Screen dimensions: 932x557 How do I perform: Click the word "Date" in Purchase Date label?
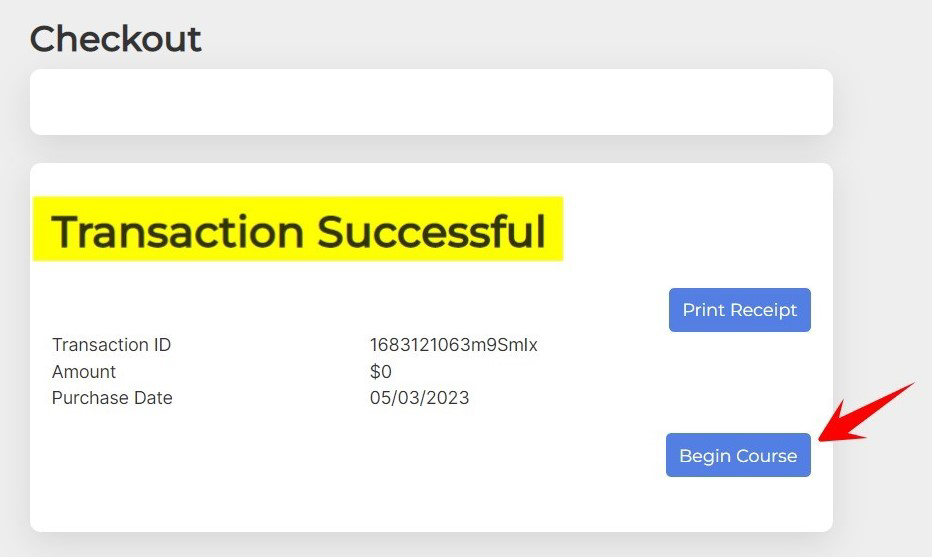pyautogui.click(x=154, y=398)
